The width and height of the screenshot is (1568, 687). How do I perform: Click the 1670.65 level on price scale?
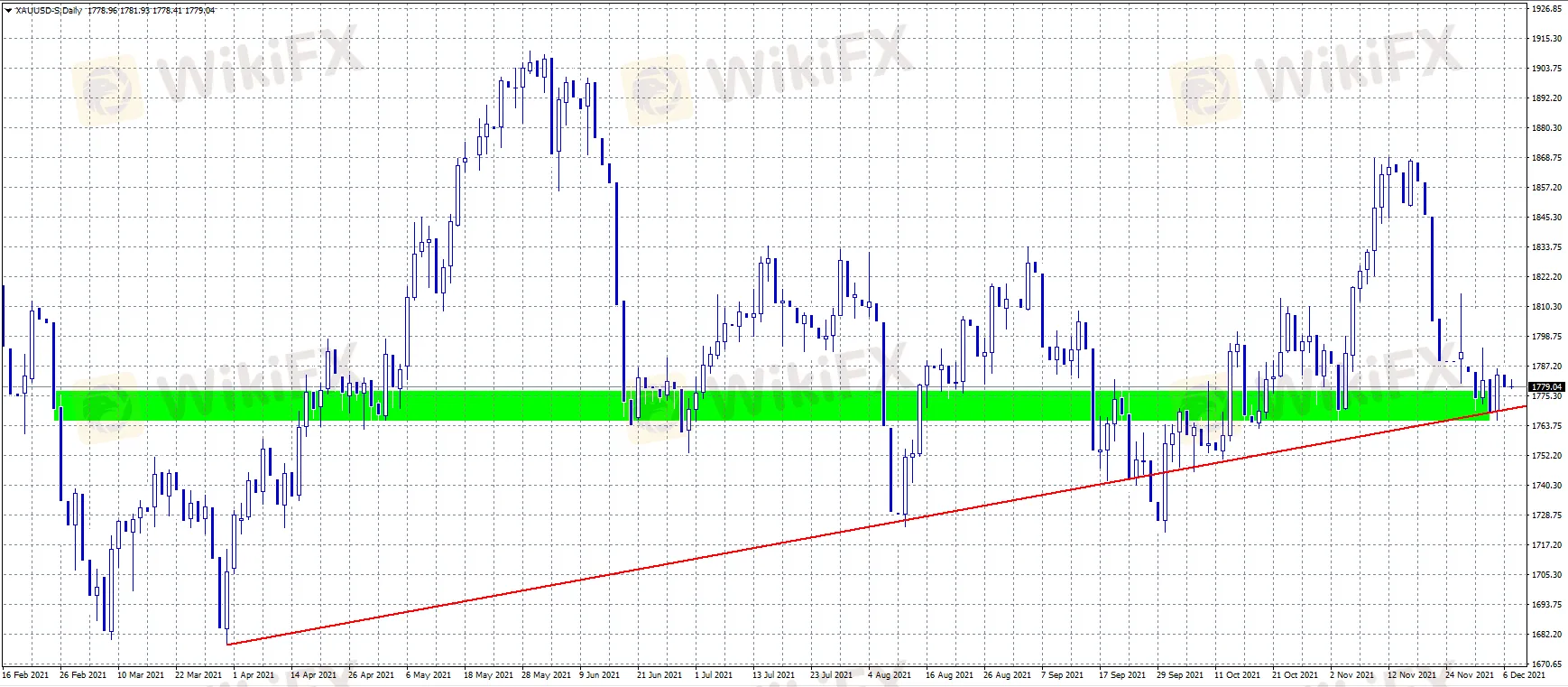coord(1546,664)
